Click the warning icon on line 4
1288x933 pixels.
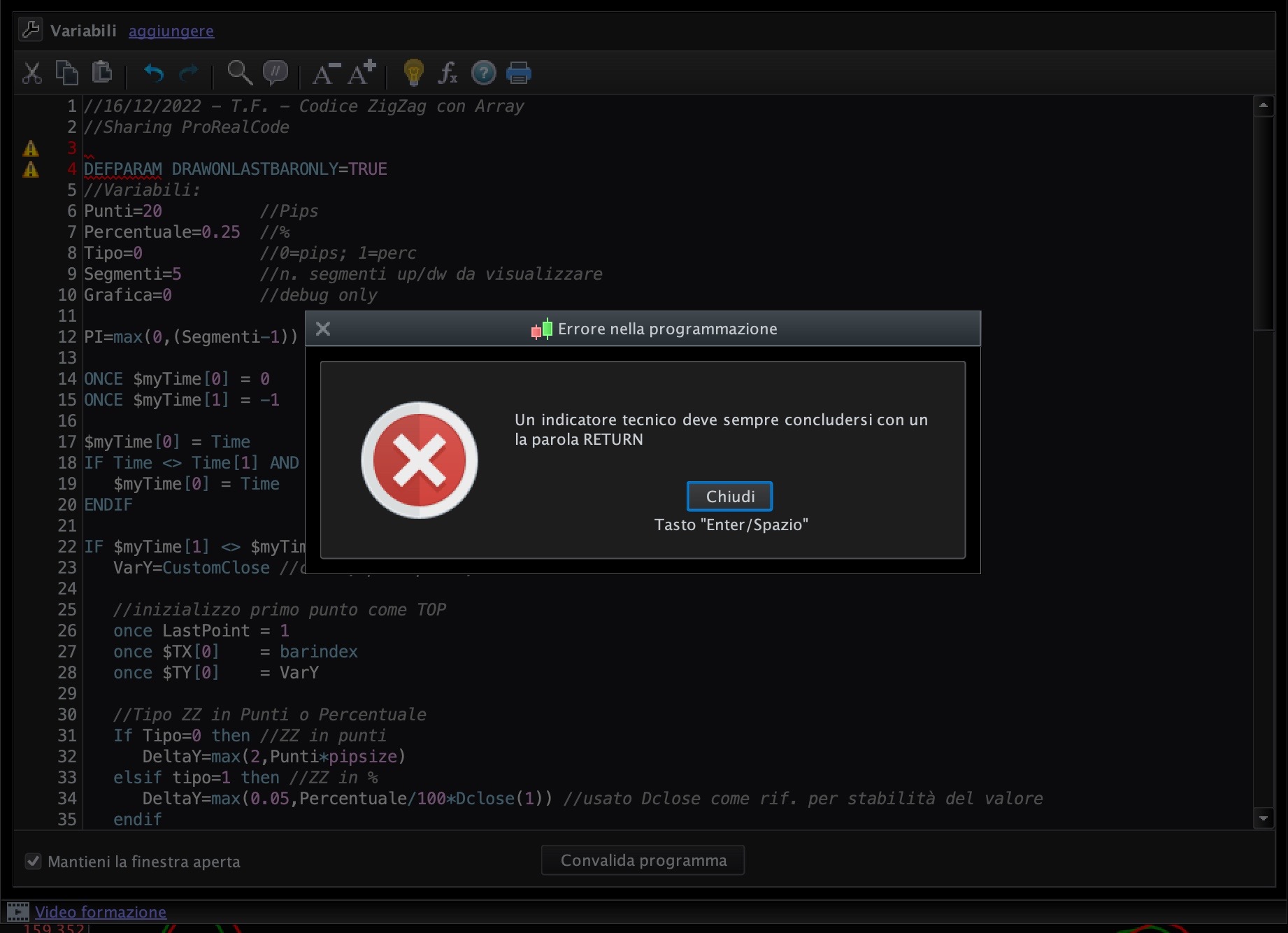click(31, 169)
